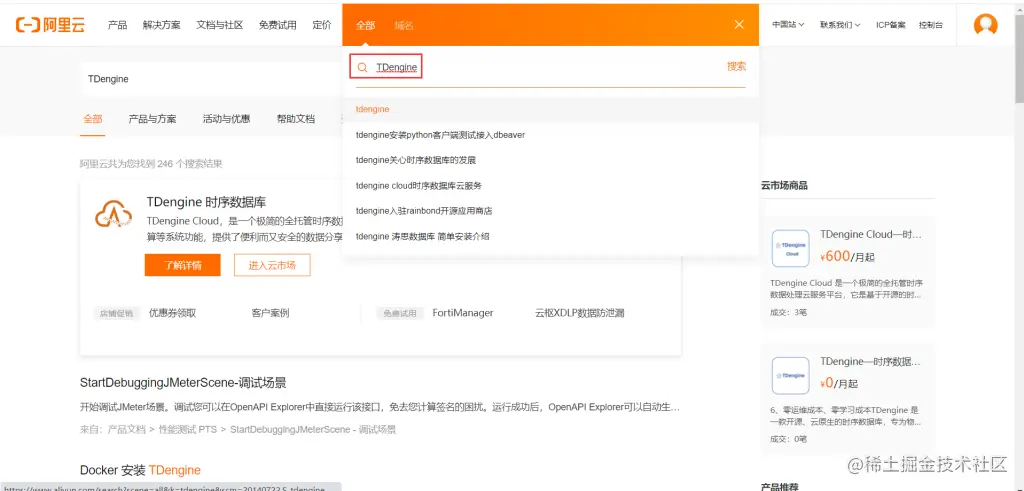The height and width of the screenshot is (491, 1024).
Task: Click the 进入云市场 button
Action: pyautogui.click(x=272, y=265)
